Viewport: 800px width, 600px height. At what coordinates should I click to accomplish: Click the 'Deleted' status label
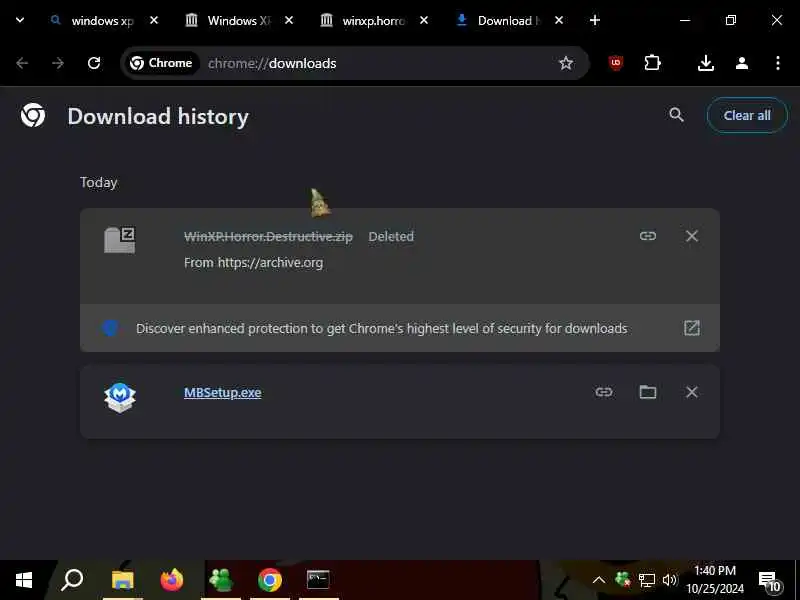tap(391, 237)
